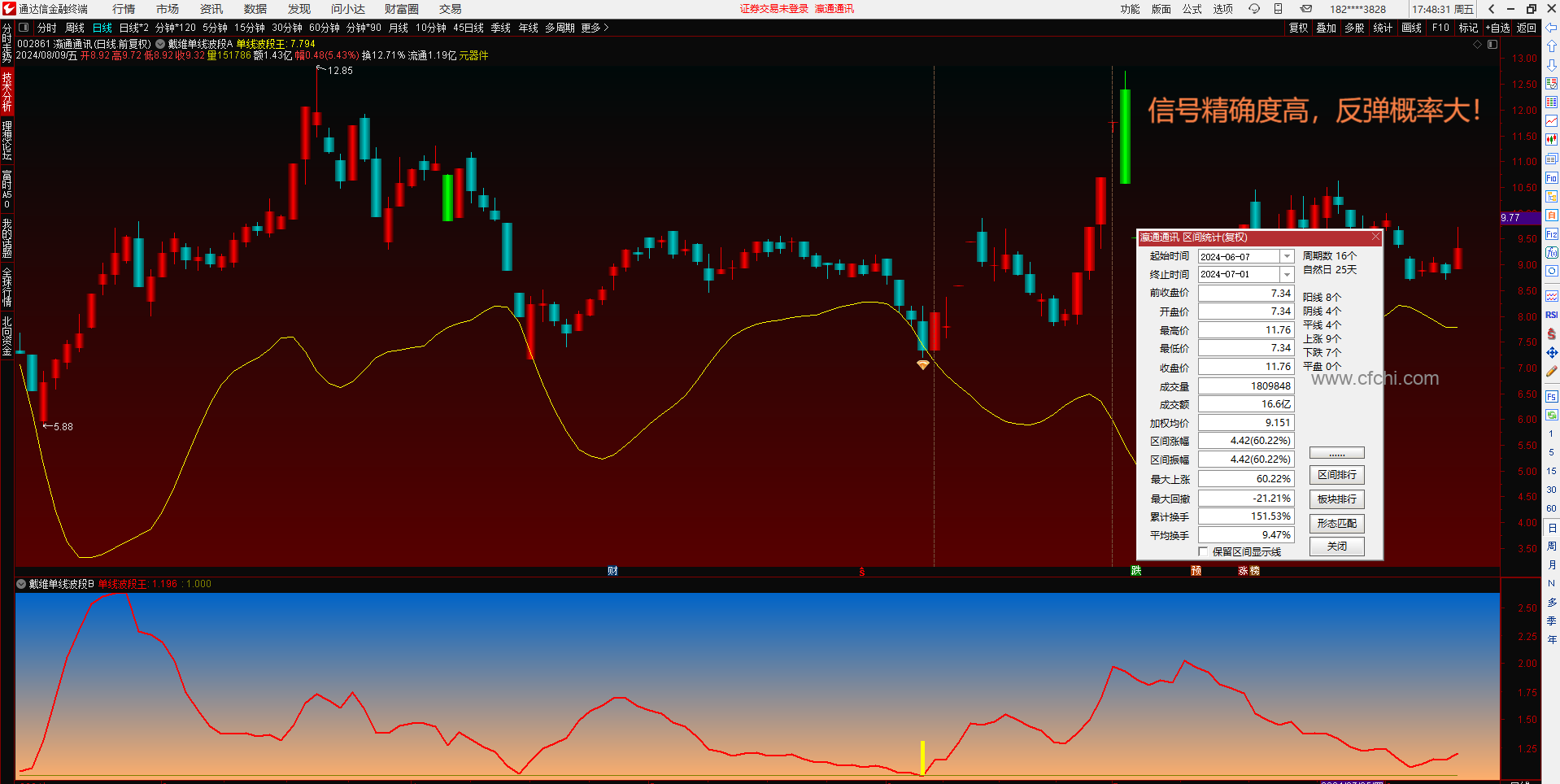Switch to 60分钟 period tab

click(325, 28)
